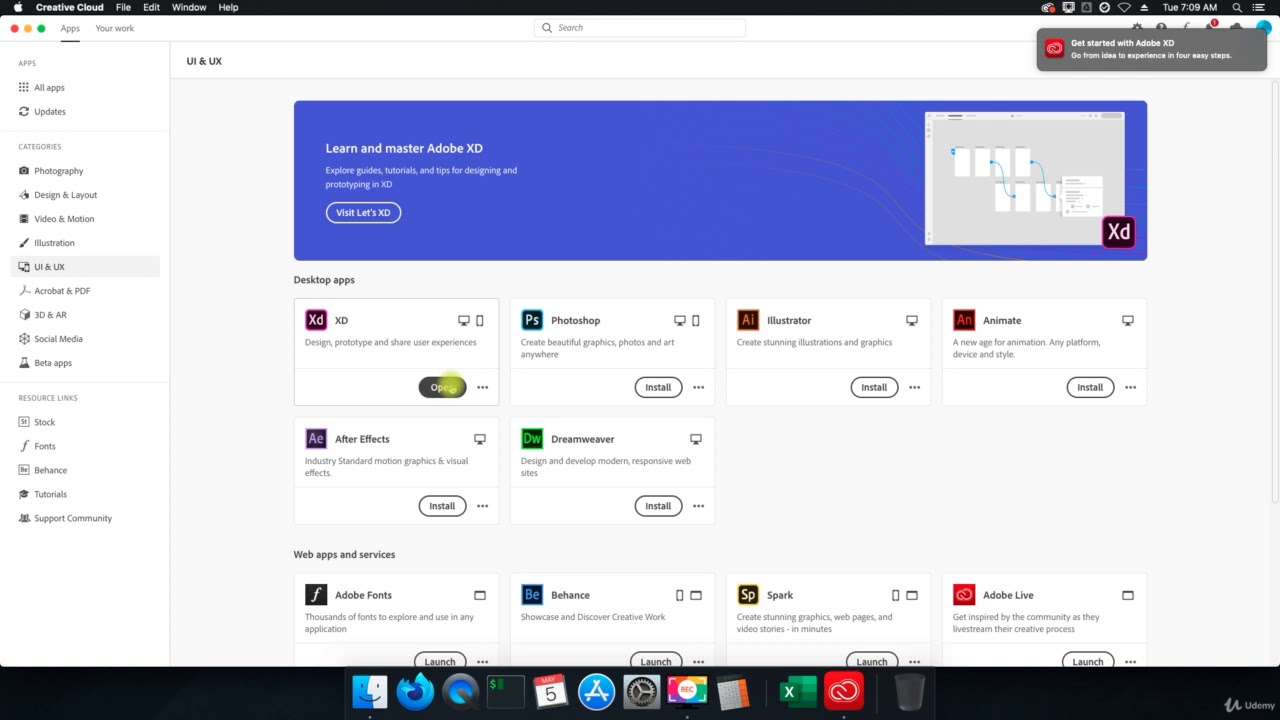
Task: Open App Store from the Dock
Action: tap(597, 691)
